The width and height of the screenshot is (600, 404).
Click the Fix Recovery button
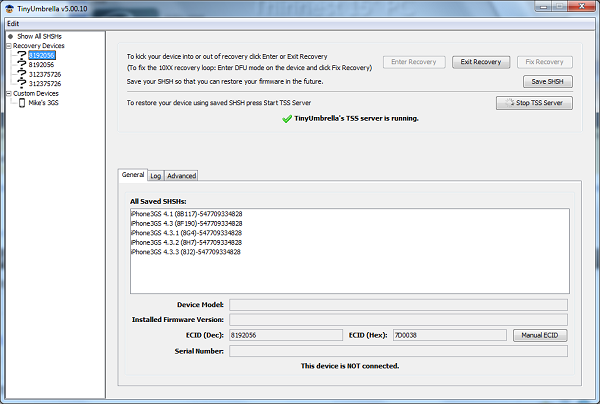(545, 62)
